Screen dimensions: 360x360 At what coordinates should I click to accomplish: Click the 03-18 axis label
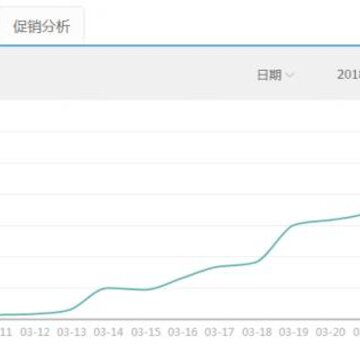tap(257, 332)
